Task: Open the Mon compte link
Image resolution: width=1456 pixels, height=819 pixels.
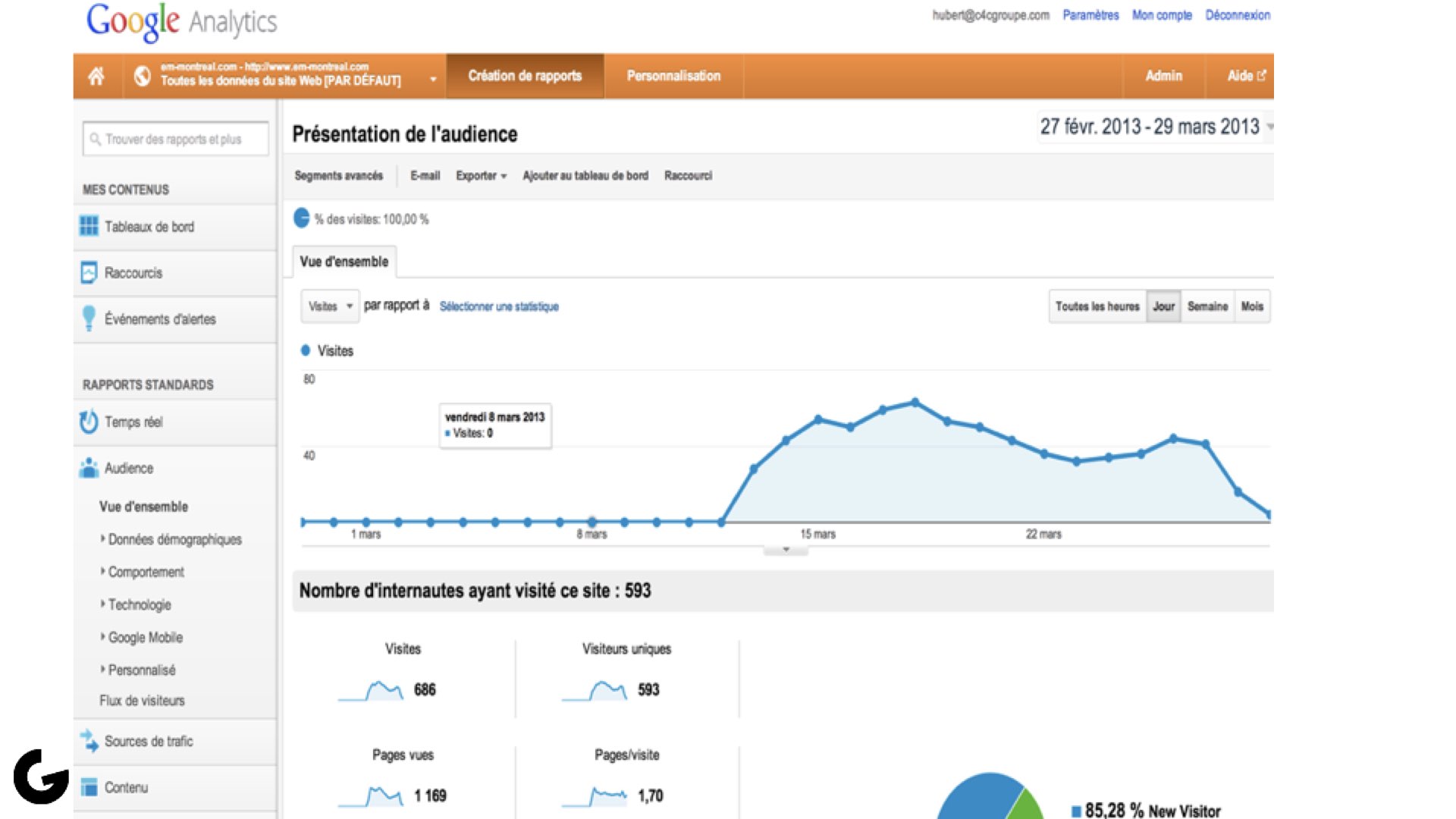Action: tap(1162, 15)
